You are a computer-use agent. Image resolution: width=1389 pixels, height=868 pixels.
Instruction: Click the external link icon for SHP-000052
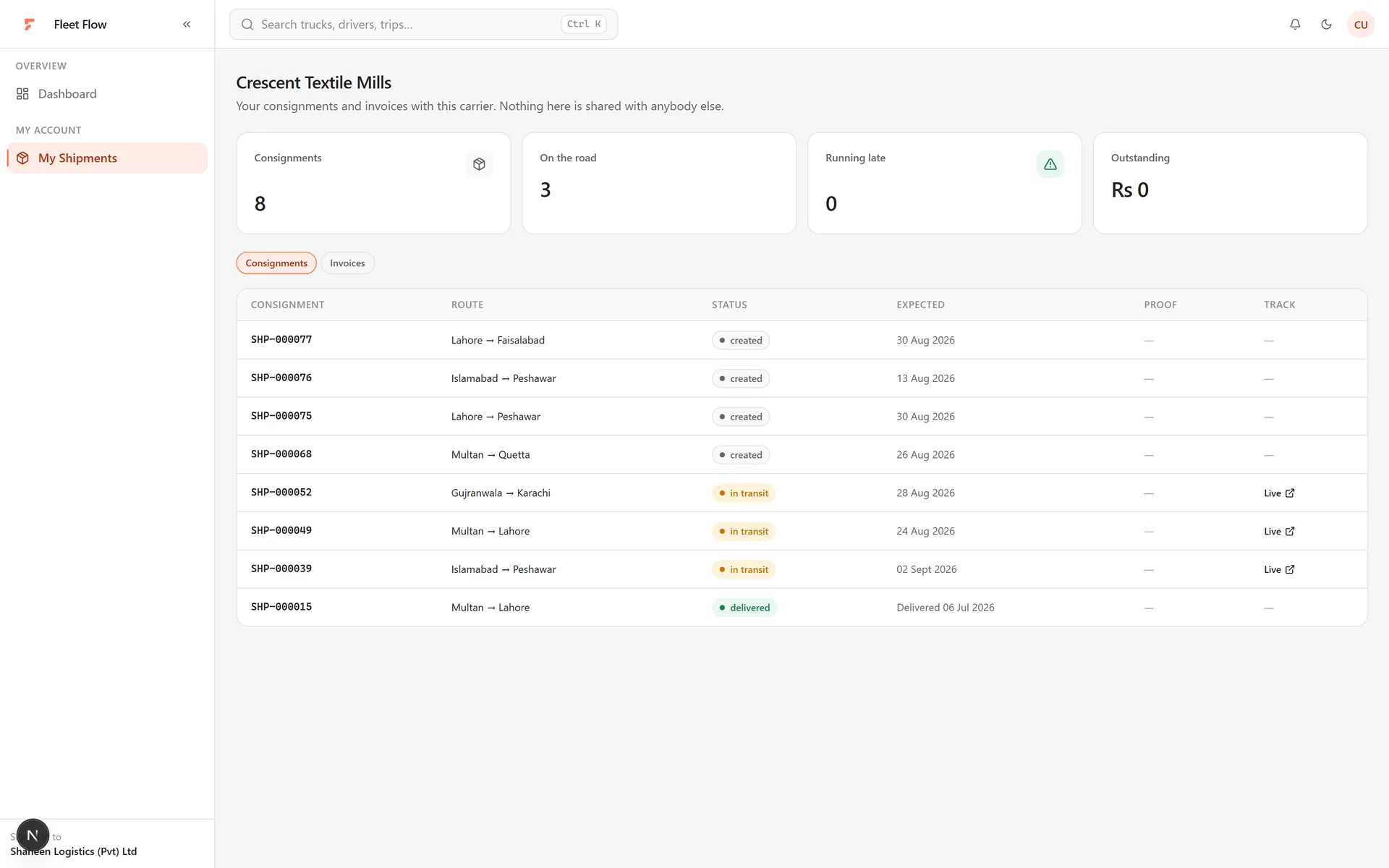[x=1290, y=493]
